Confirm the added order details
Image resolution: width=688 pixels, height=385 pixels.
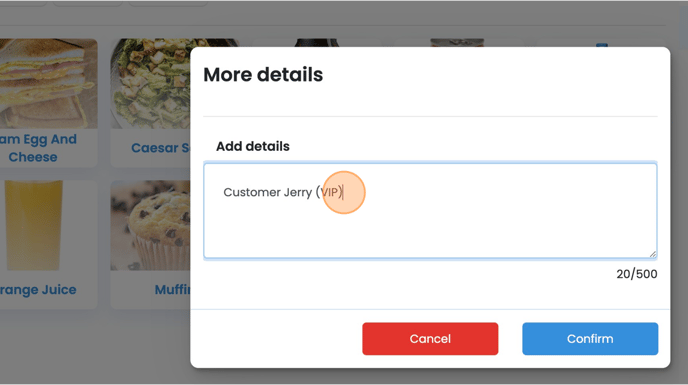coord(590,338)
